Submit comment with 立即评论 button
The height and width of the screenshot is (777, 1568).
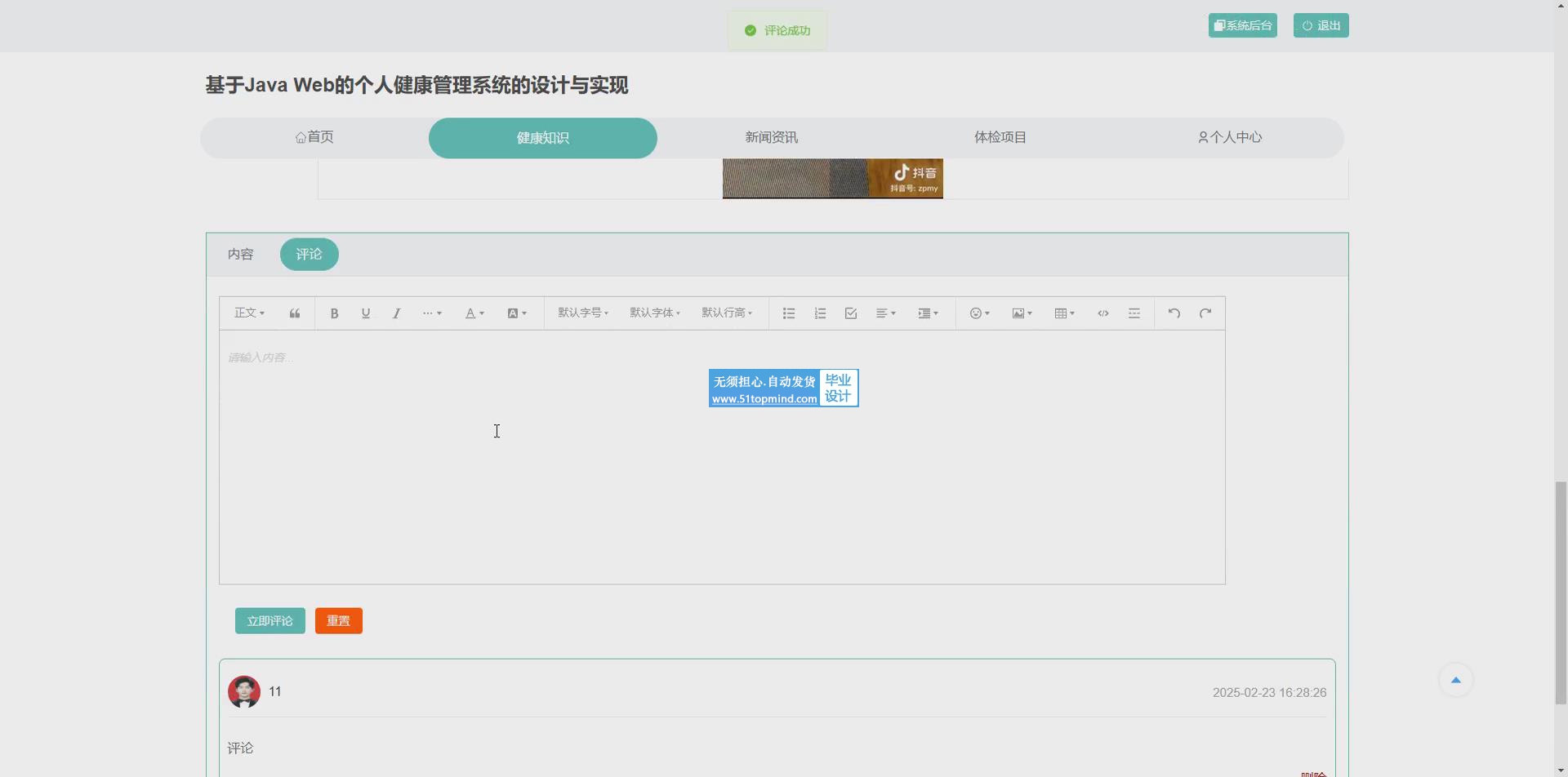point(269,621)
